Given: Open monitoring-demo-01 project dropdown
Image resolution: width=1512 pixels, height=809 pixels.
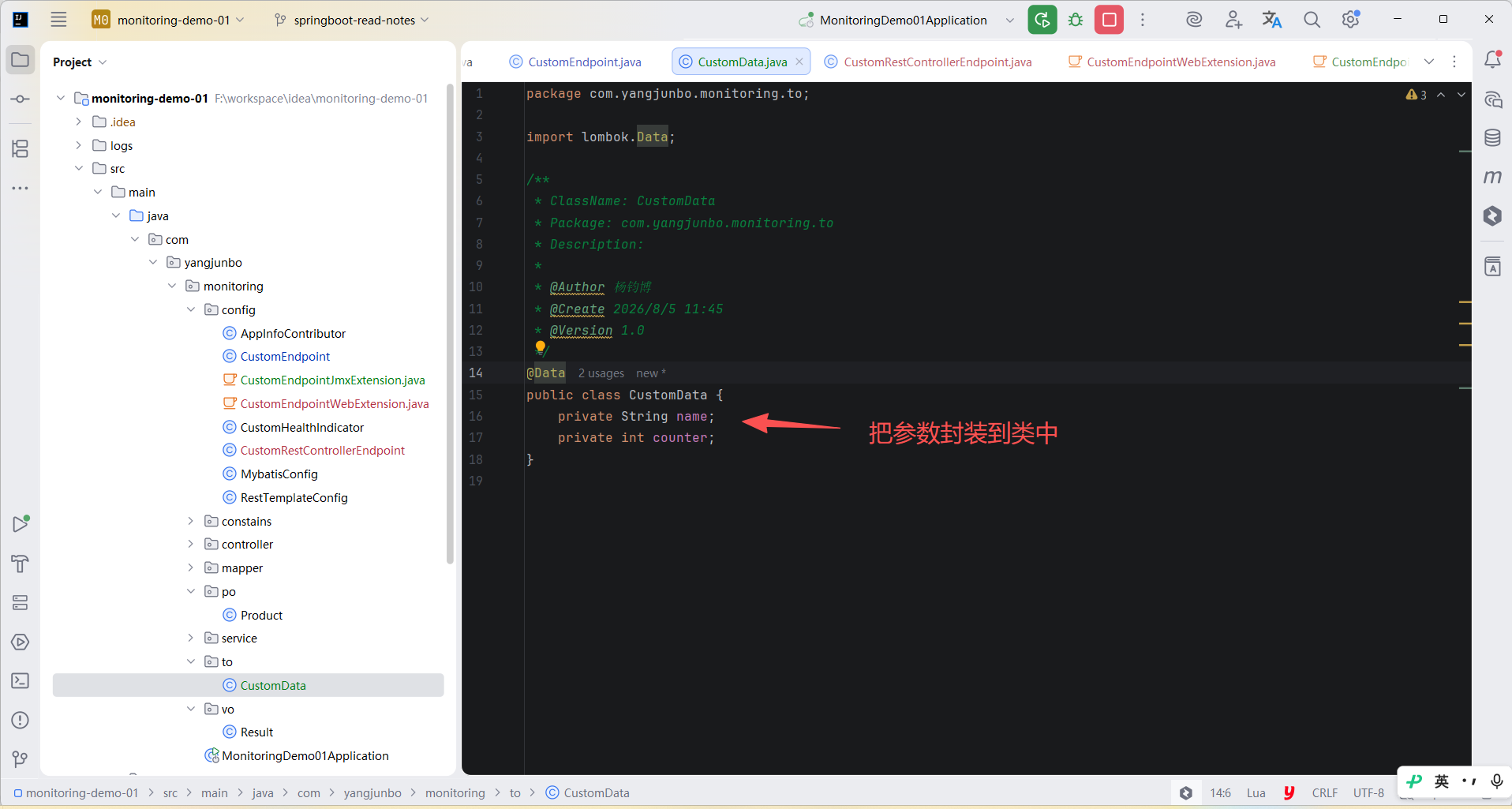Looking at the screenshot, I should [x=168, y=20].
